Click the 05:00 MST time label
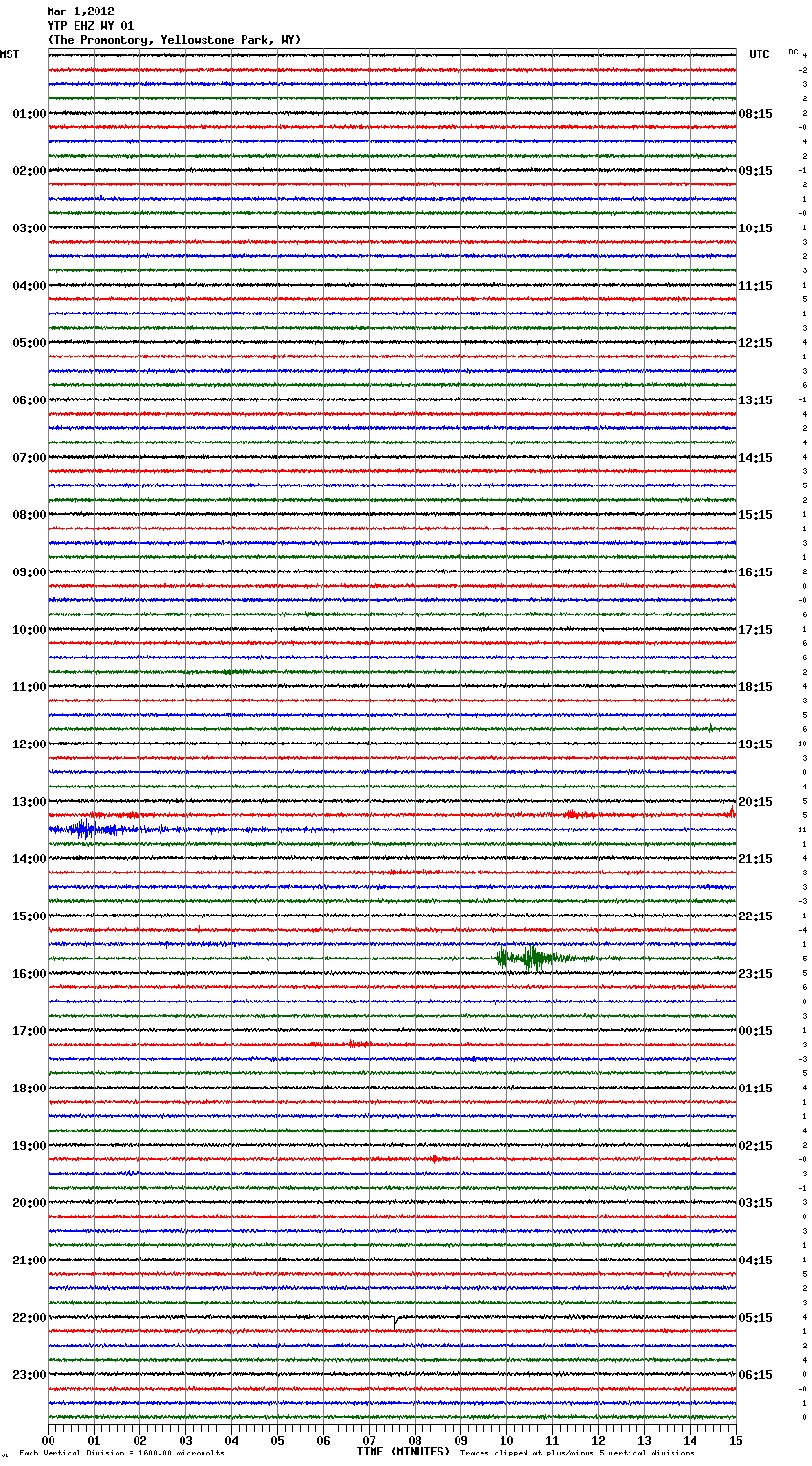The image size is (812, 1466). (x=29, y=343)
